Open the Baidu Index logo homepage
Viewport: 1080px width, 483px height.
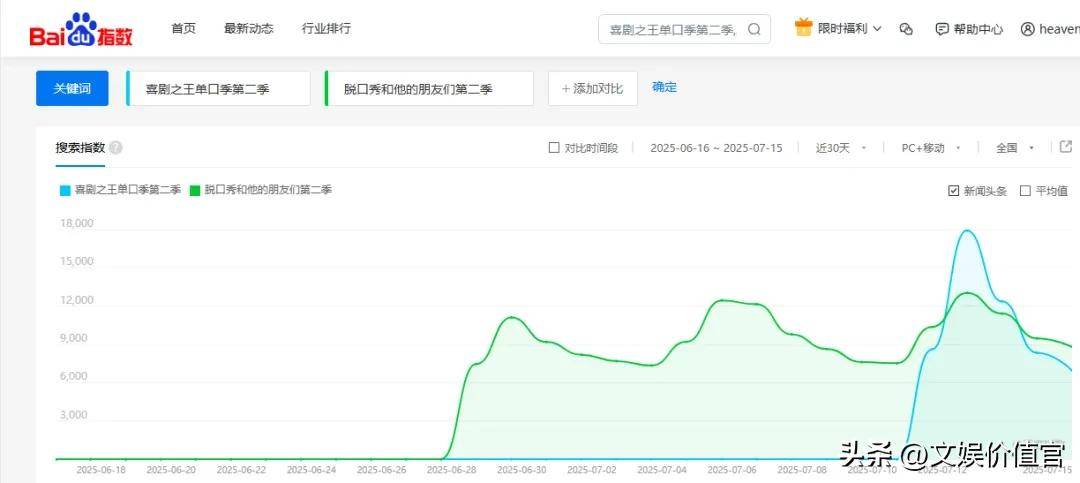point(81,29)
